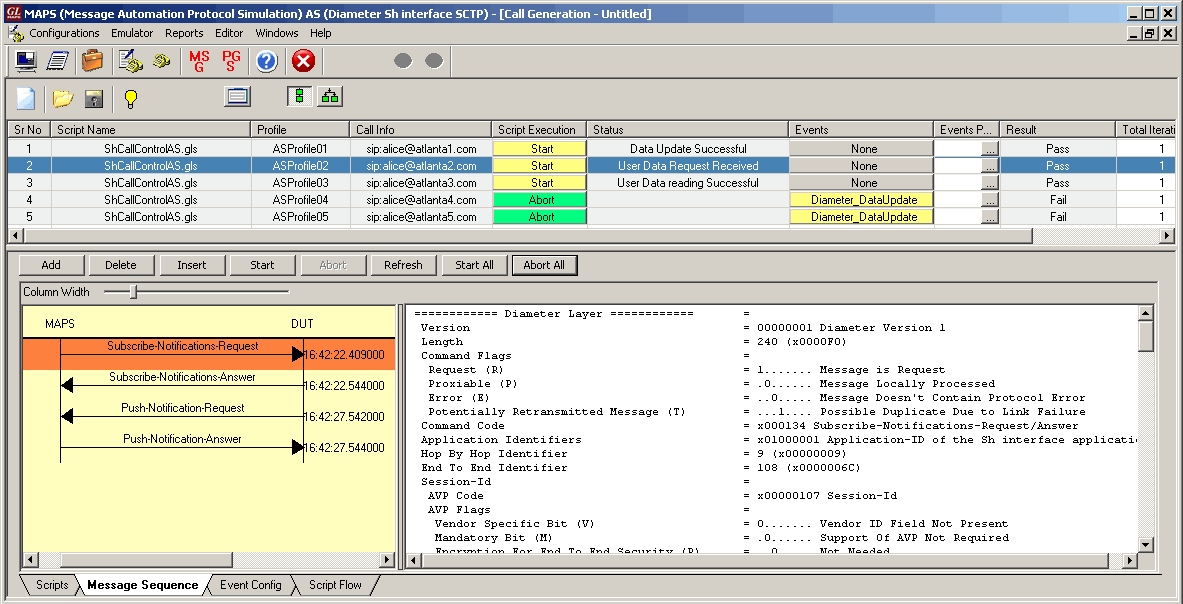Click the yellow Start cell for ASProfile01
The image size is (1183, 604).
point(542,149)
